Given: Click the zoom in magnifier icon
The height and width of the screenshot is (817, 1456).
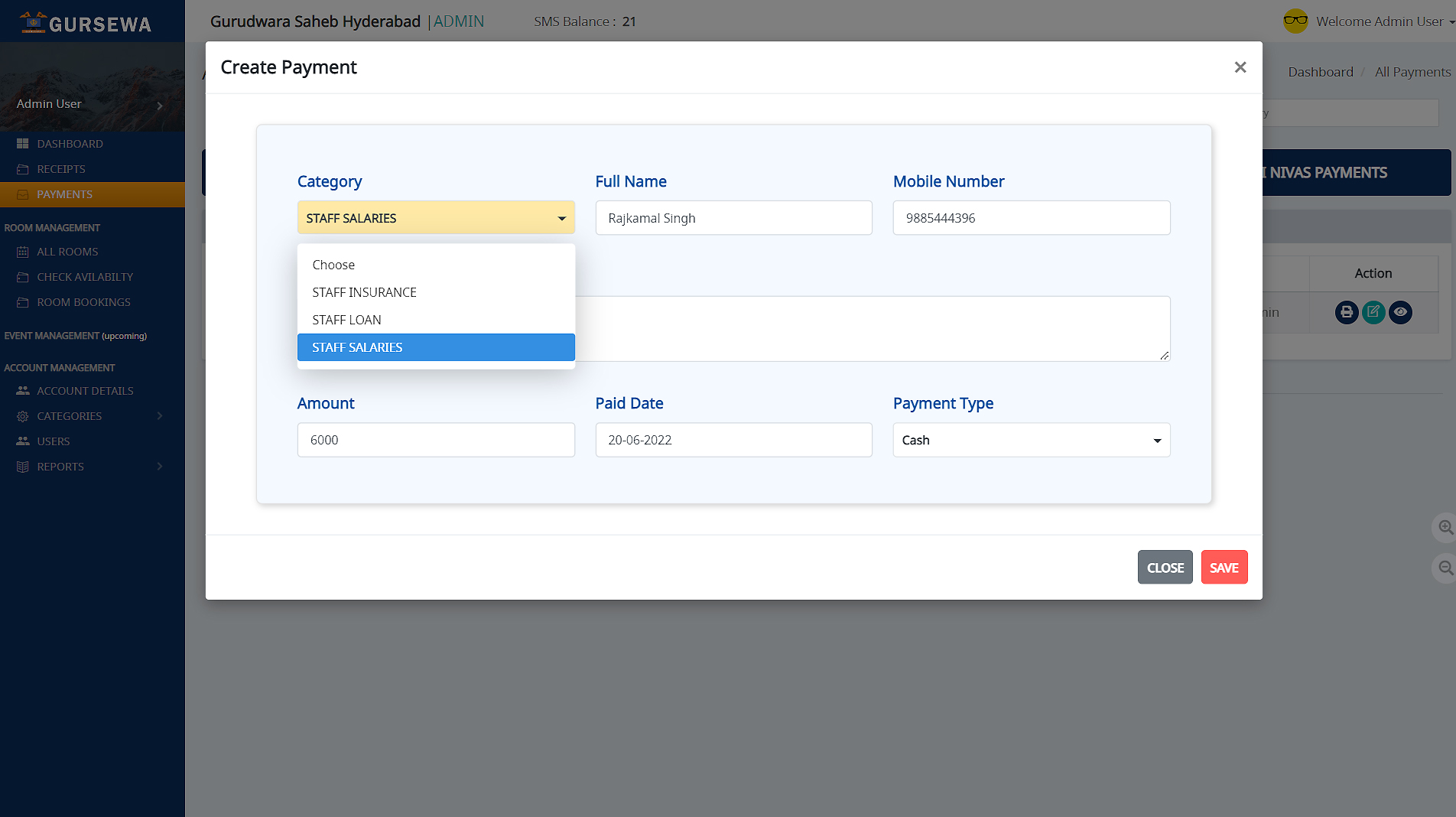Looking at the screenshot, I should tap(1445, 527).
